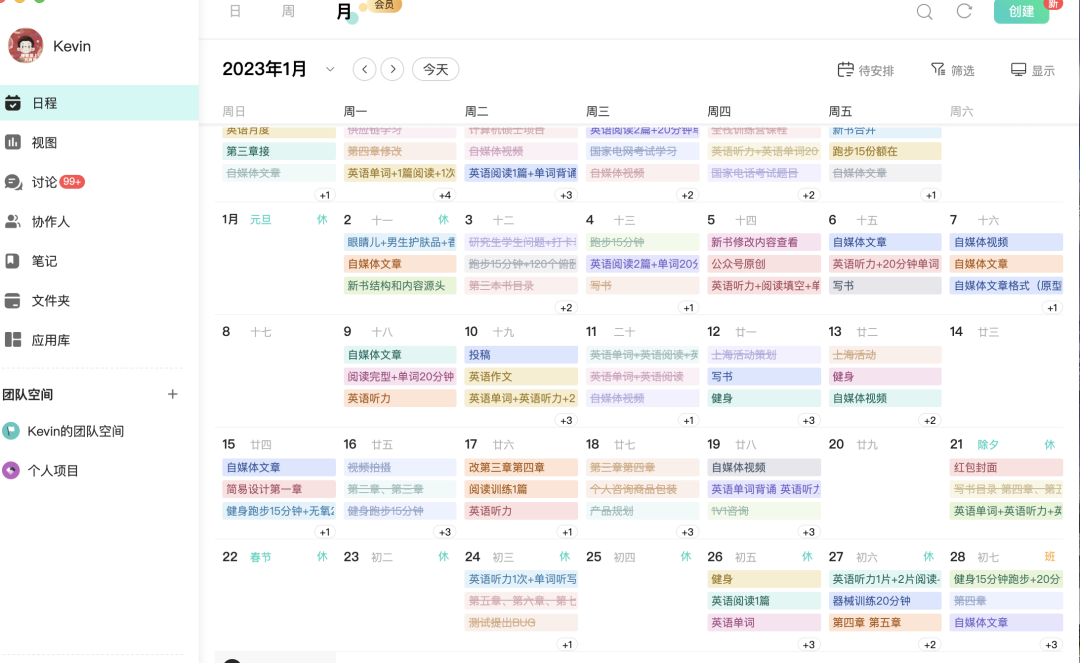Switch to 日 day view tab

(236, 12)
